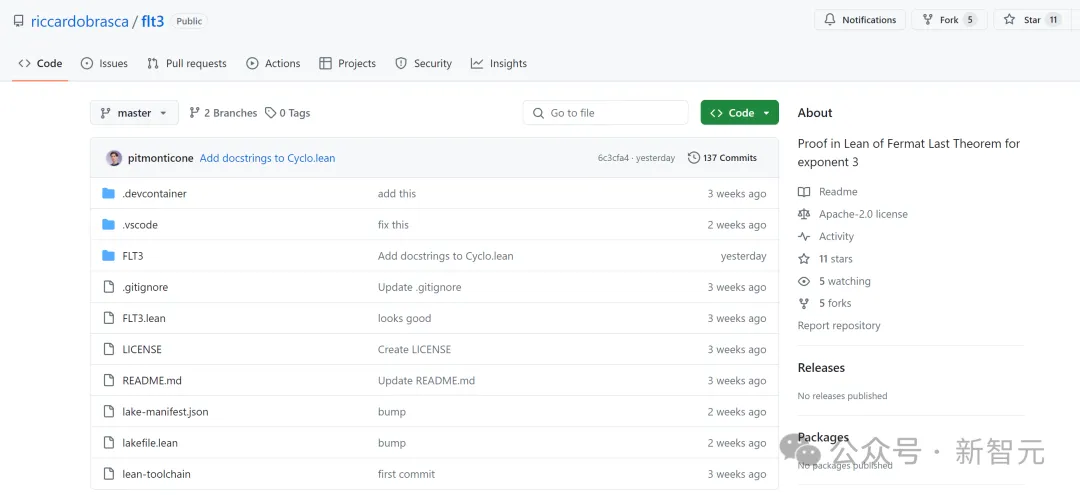Screen dimensions: 1080x495
Task: Click the Go to file search field
Action: [606, 113]
